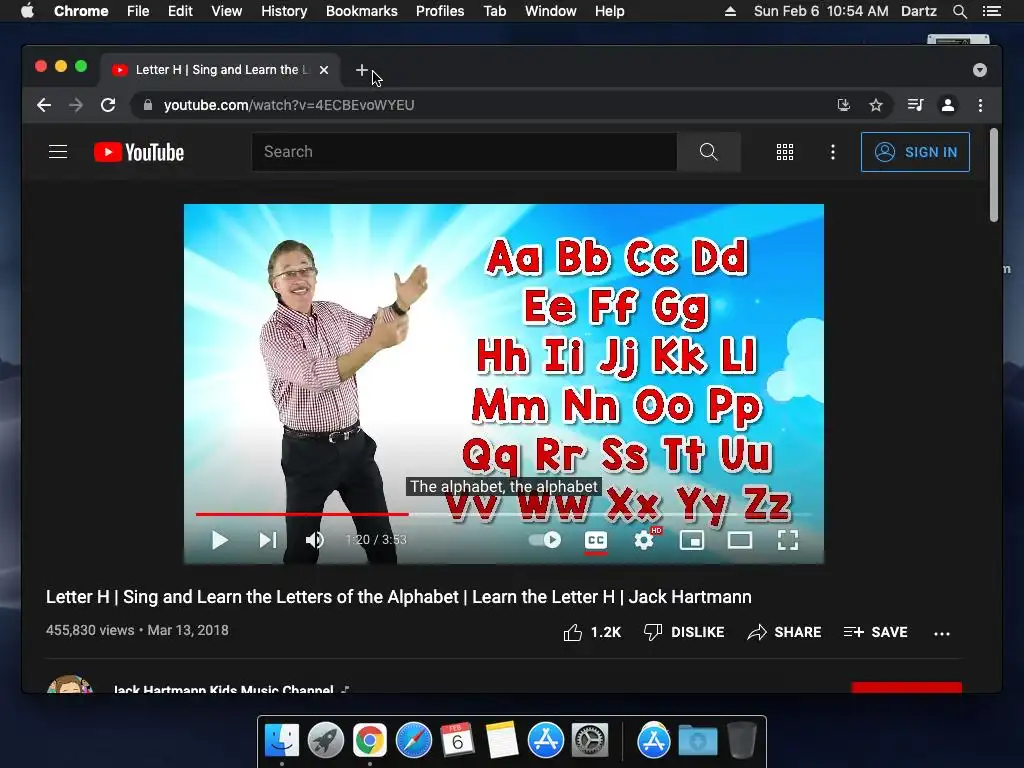
Task: Click the eject icon in menu bar
Action: click(730, 11)
